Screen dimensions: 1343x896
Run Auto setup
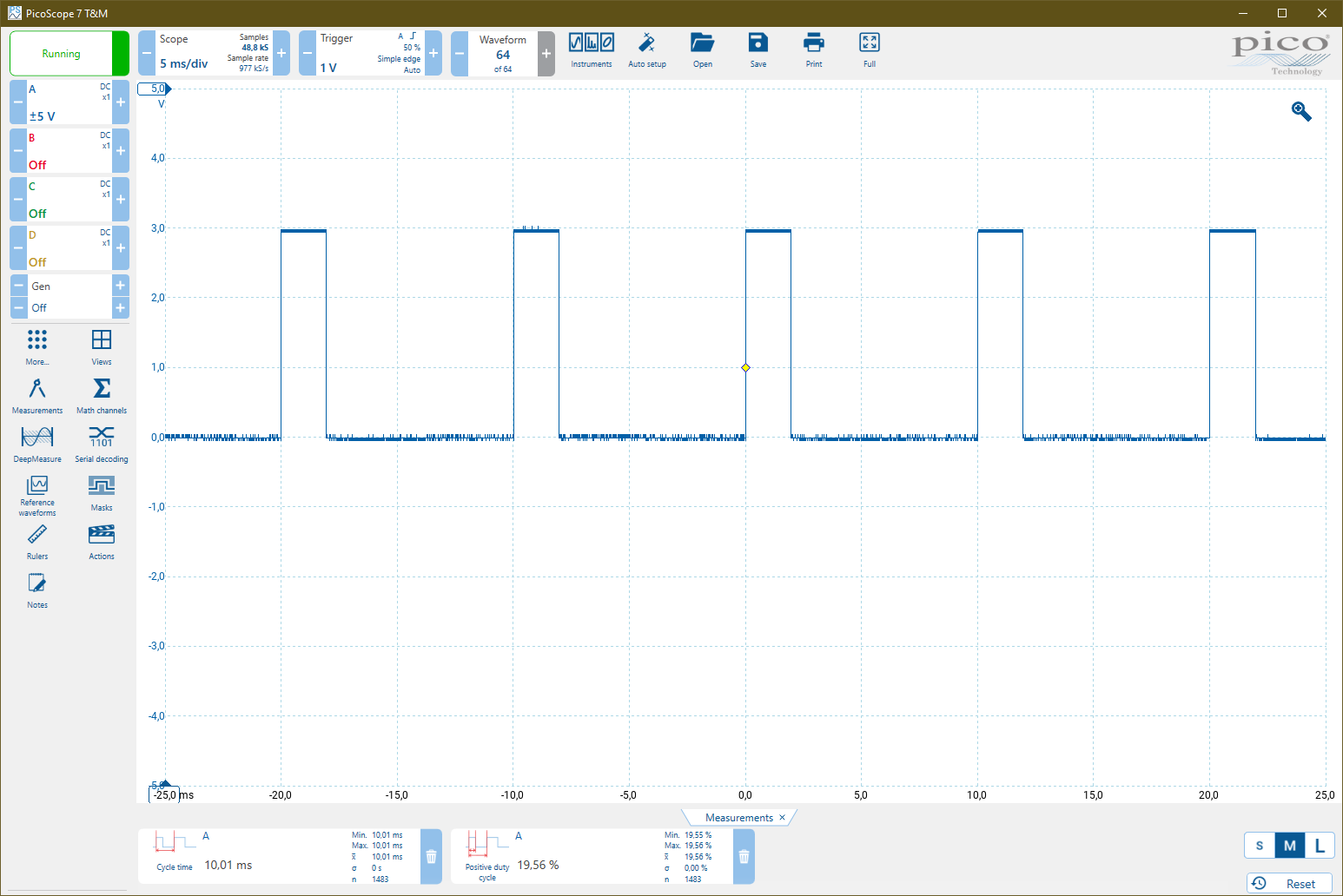[x=646, y=50]
